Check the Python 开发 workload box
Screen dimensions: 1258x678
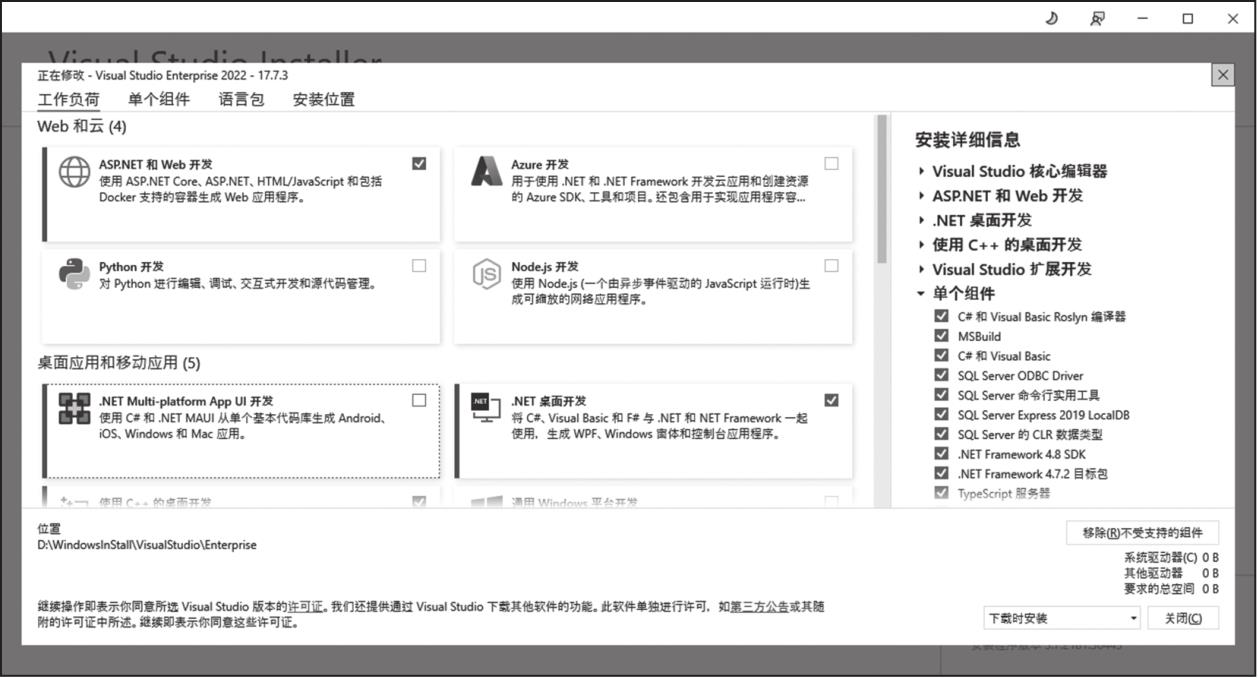(419, 265)
